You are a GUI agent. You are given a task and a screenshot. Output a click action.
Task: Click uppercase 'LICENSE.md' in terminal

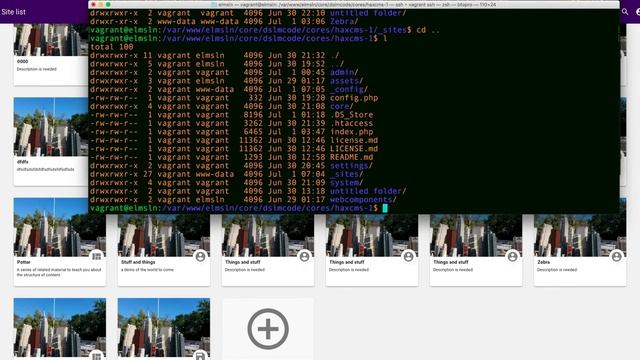354,149
